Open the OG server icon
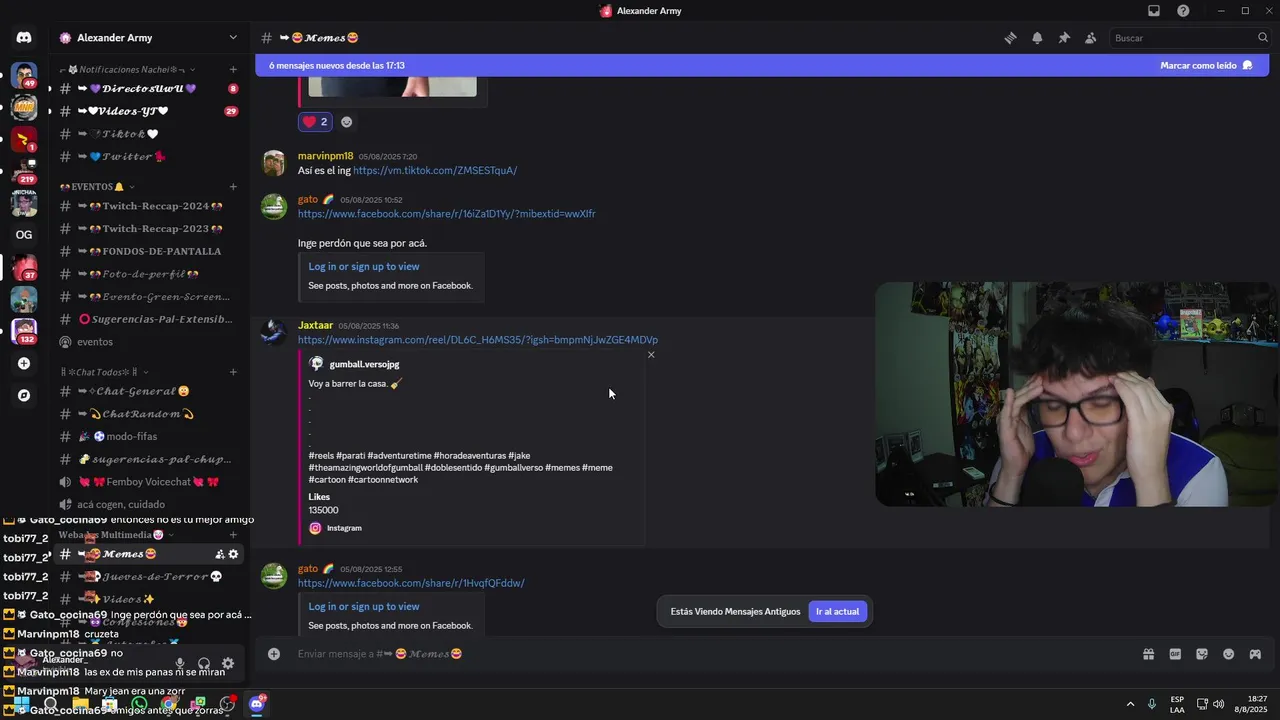Screen dimensions: 1280x720 tap(24, 235)
